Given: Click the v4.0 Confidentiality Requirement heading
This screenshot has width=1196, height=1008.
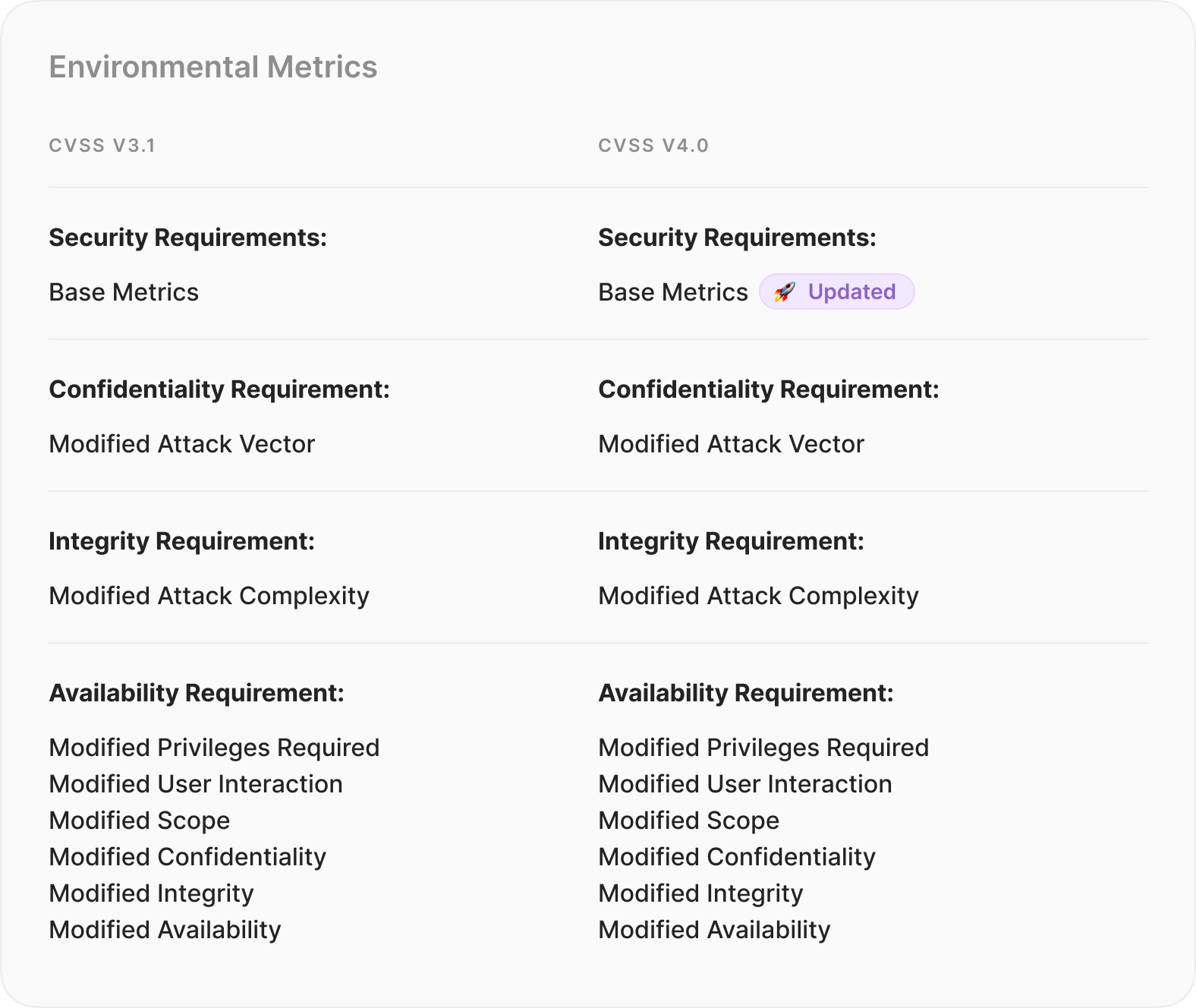Looking at the screenshot, I should click(769, 389).
